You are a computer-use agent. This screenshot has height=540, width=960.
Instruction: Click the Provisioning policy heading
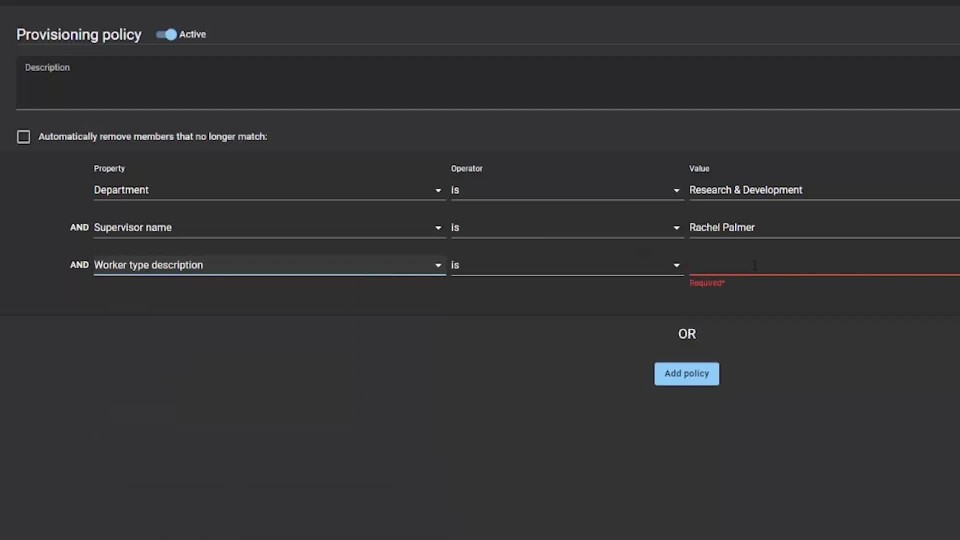tap(79, 35)
